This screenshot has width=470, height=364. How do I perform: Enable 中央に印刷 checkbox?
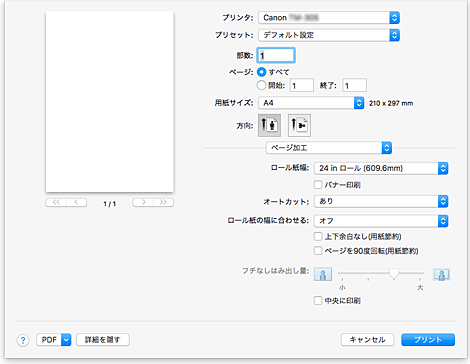[x=318, y=300]
